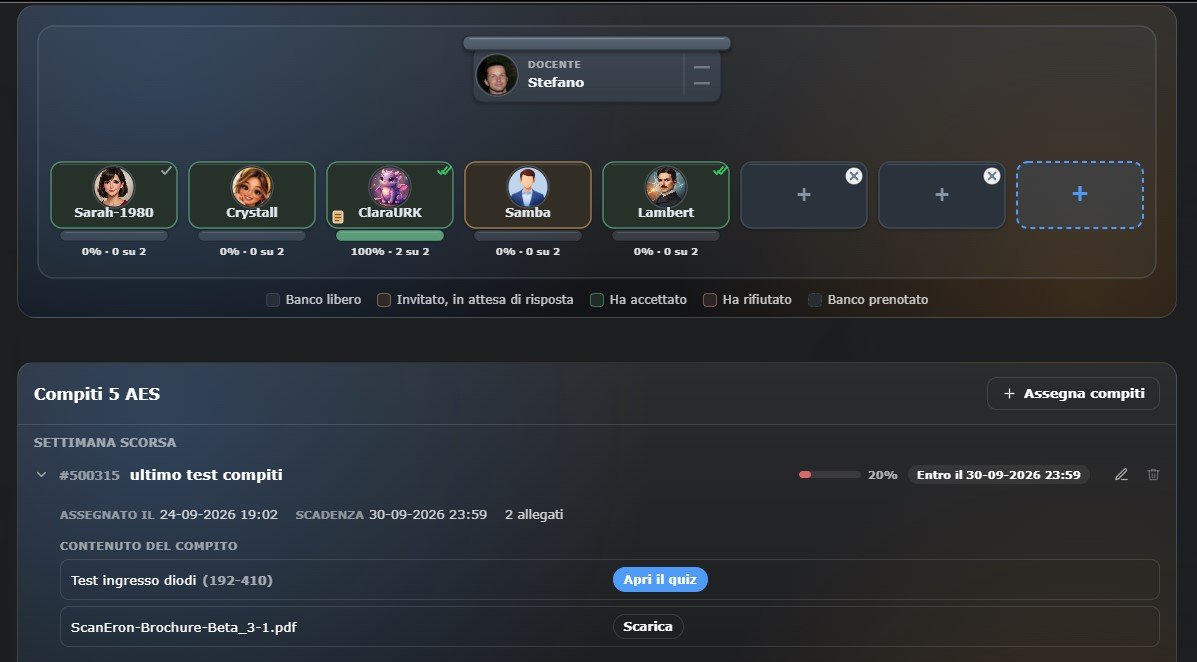Click the "Banco libero" legend swatch

coord(273,300)
